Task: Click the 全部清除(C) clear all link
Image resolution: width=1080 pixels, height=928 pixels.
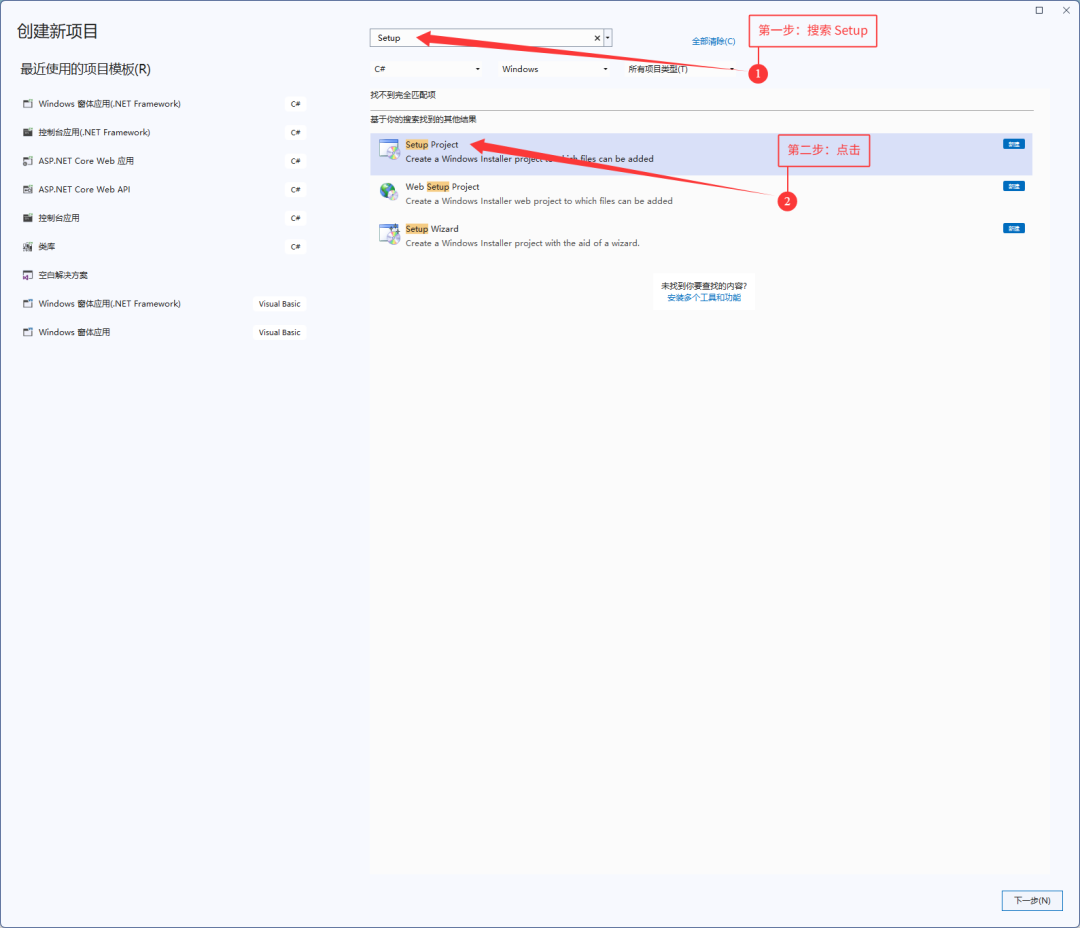Action: 714,41
